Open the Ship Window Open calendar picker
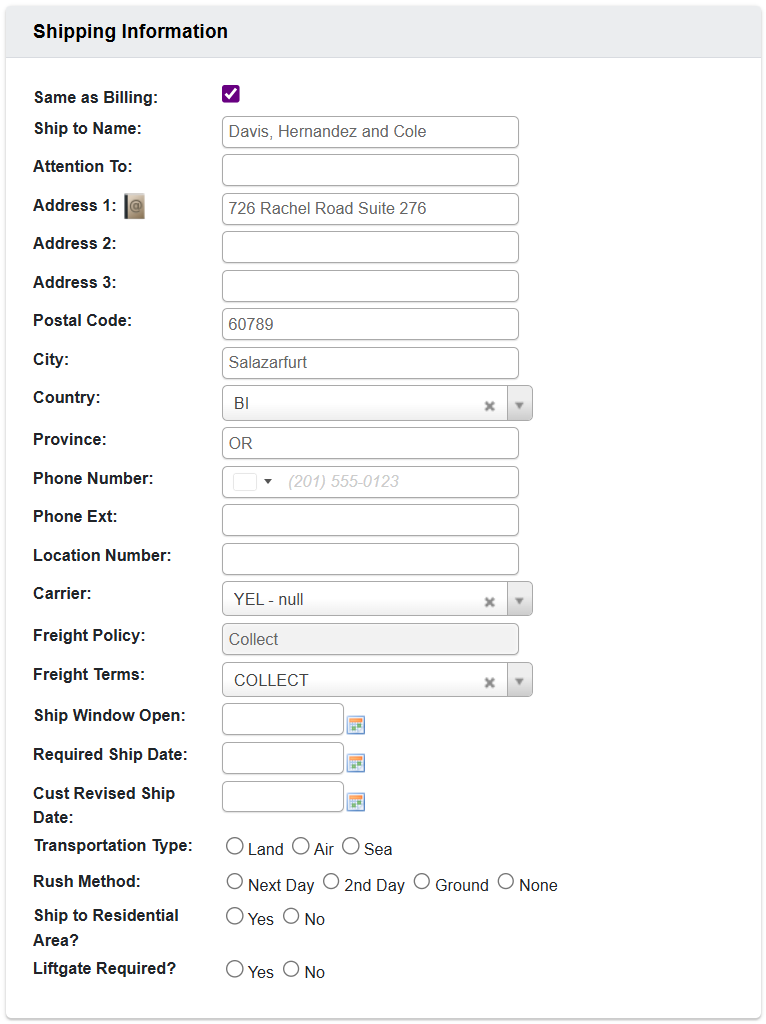766x1024 pixels. (356, 724)
